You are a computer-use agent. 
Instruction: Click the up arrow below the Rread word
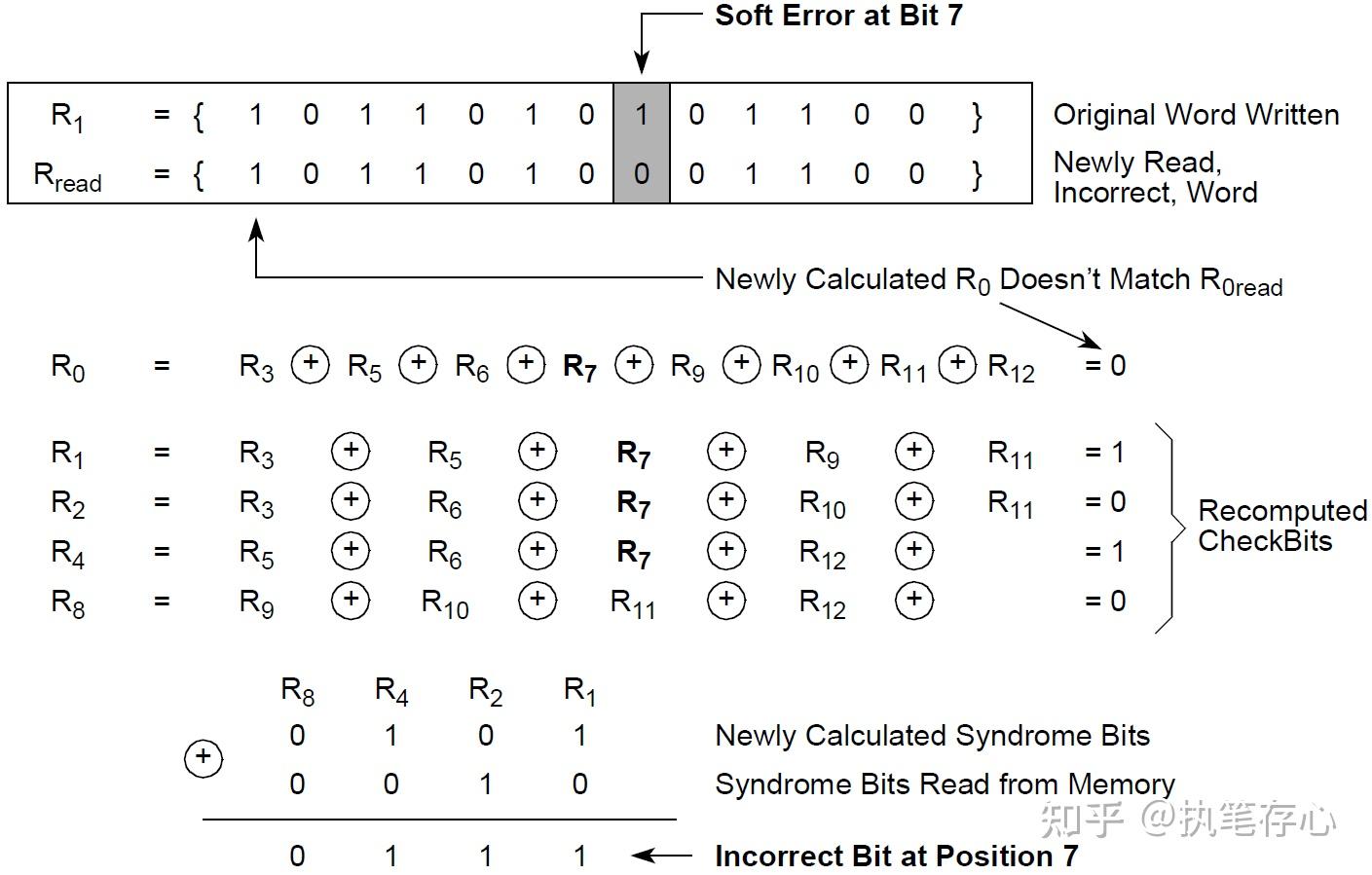pyautogui.click(x=256, y=234)
